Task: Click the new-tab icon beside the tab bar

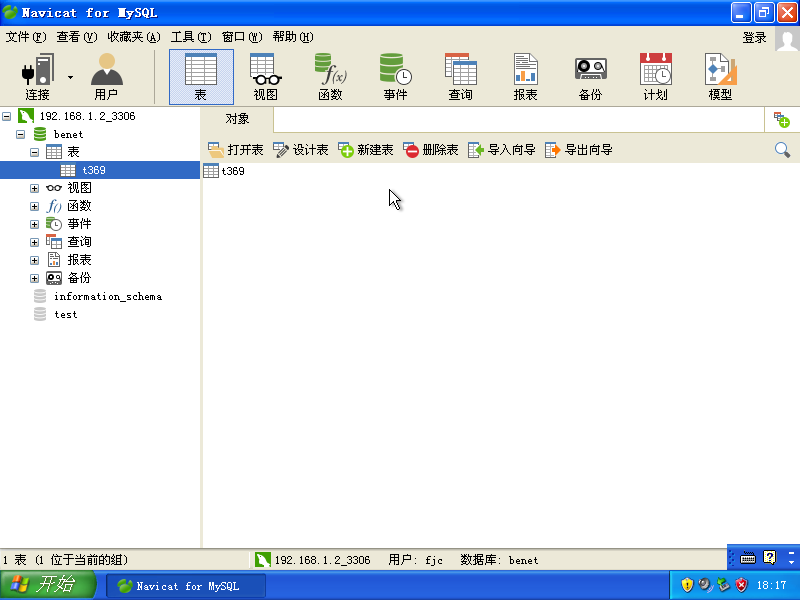Action: [782, 120]
